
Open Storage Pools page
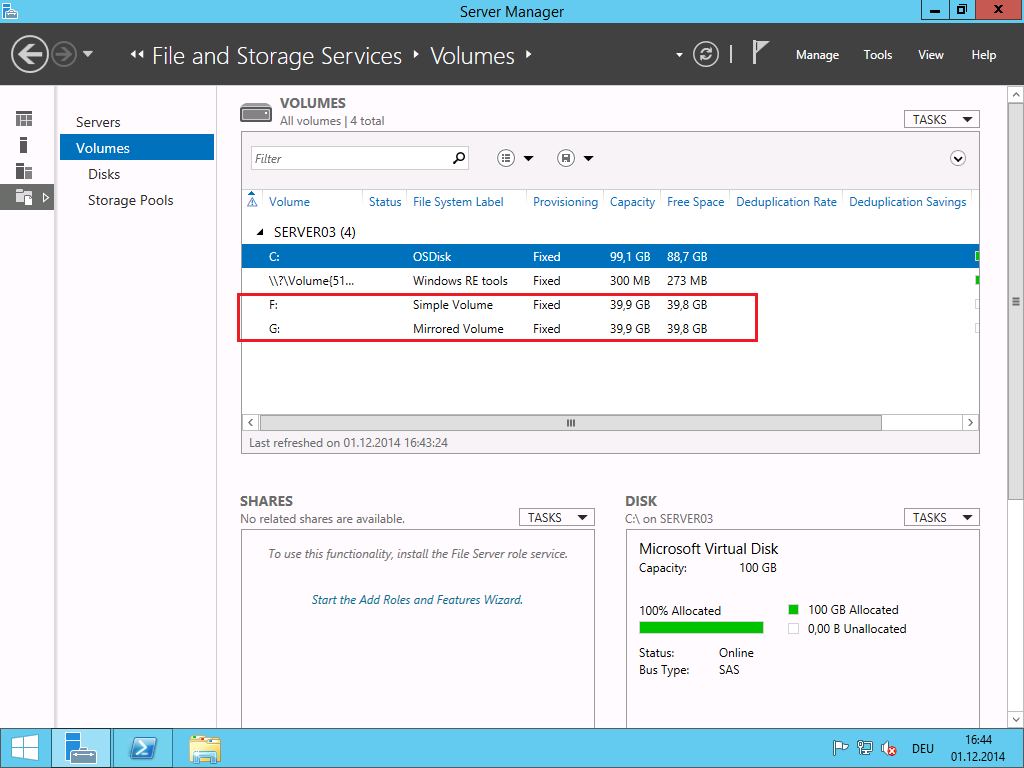coord(131,200)
